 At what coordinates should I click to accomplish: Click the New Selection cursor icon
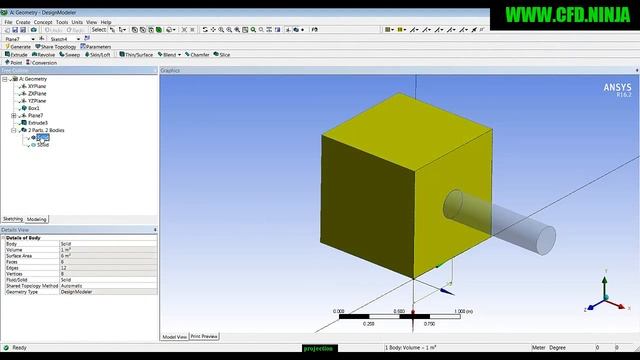tap(112, 30)
